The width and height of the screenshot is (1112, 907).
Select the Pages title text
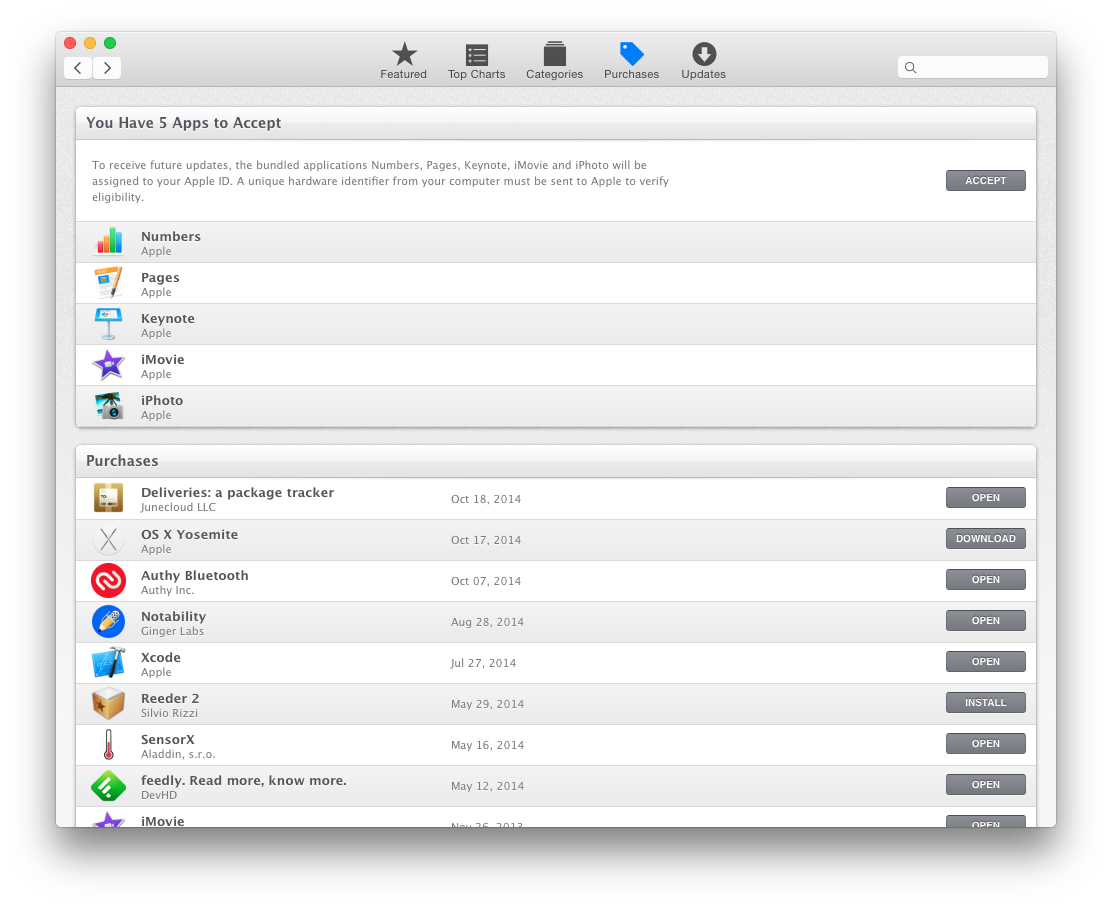point(160,277)
